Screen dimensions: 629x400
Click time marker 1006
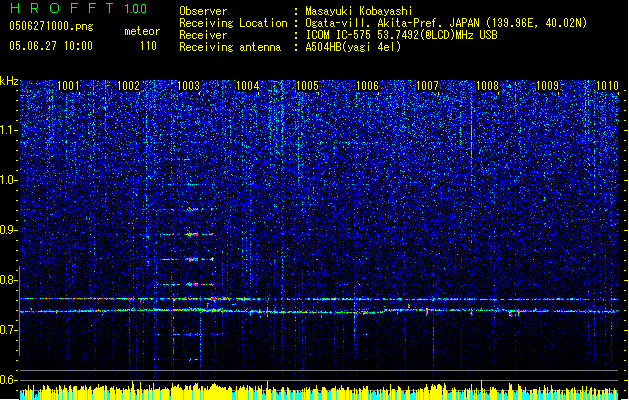click(367, 86)
